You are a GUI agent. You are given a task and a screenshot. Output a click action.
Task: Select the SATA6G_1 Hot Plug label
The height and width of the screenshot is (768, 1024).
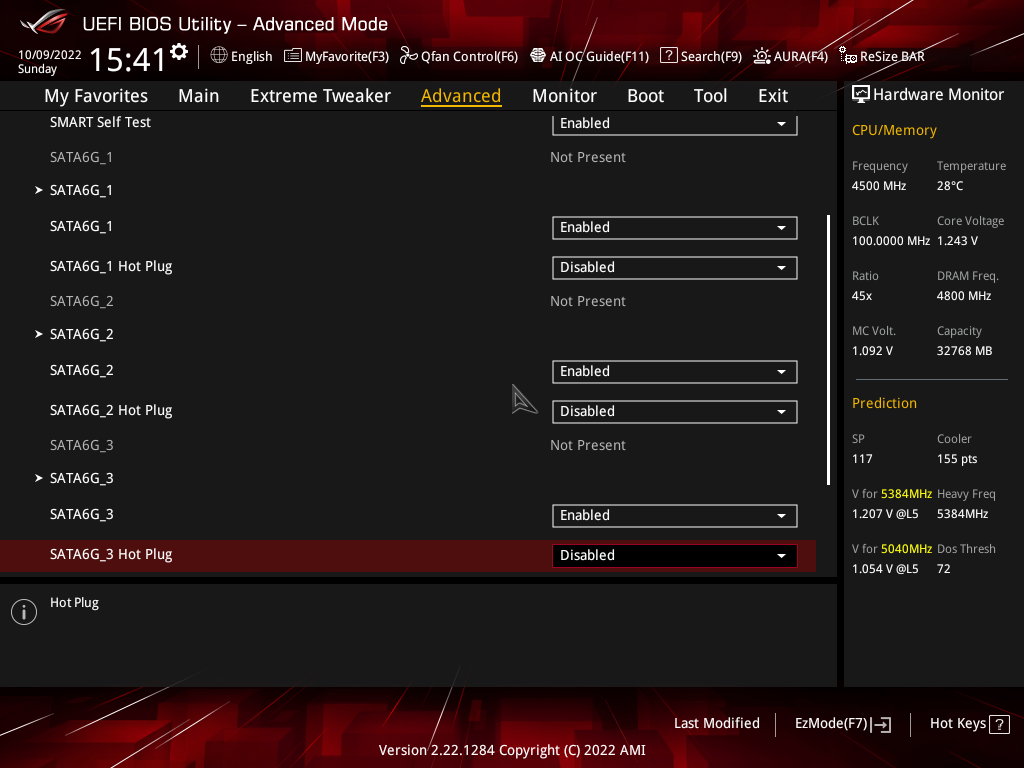pos(111,266)
